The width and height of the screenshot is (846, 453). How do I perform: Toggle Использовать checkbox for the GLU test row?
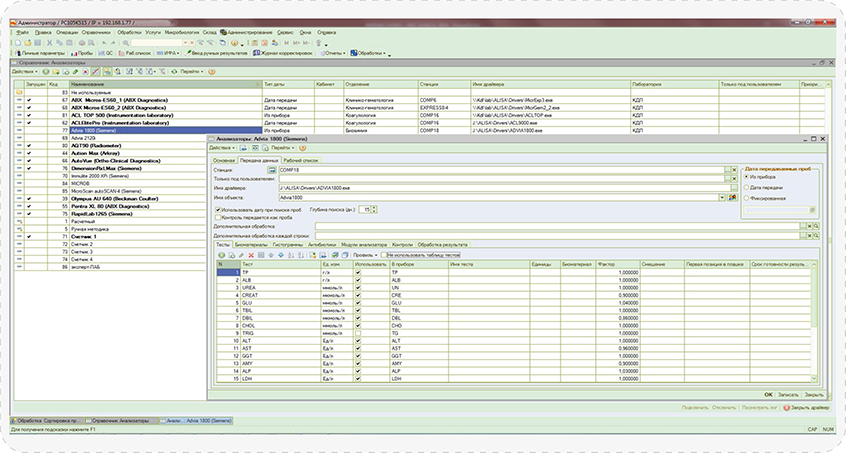coord(358,303)
